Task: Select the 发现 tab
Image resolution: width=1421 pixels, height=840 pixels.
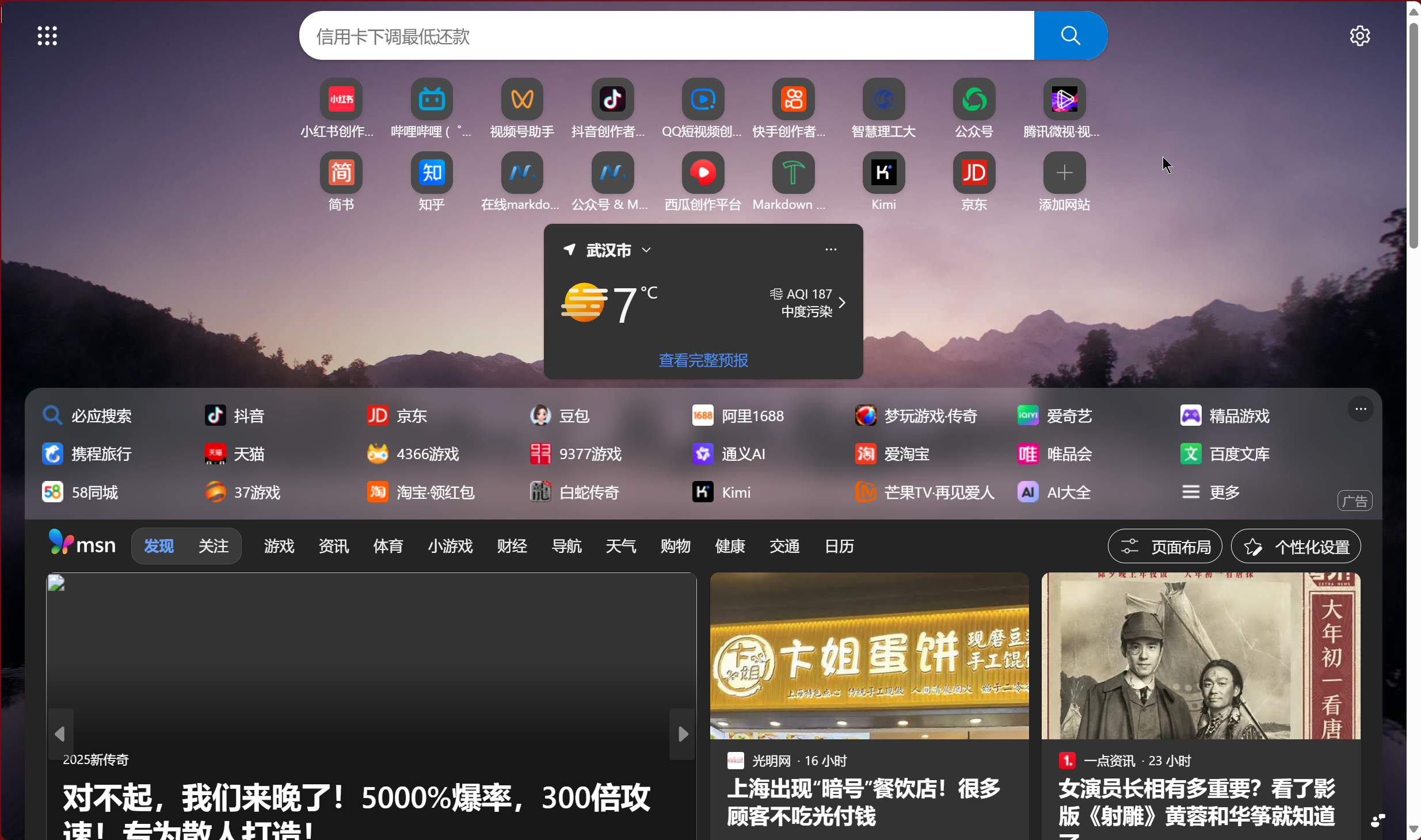Action: click(158, 545)
